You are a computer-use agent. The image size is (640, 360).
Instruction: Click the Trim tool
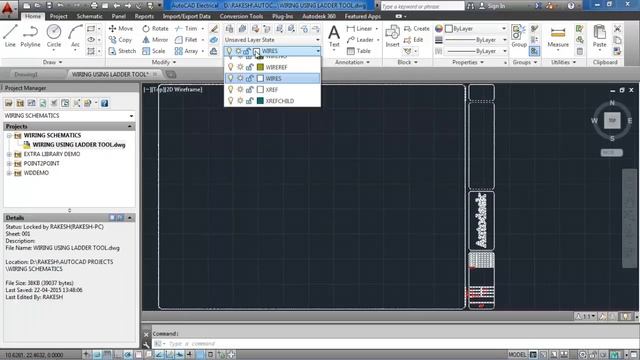pos(186,29)
